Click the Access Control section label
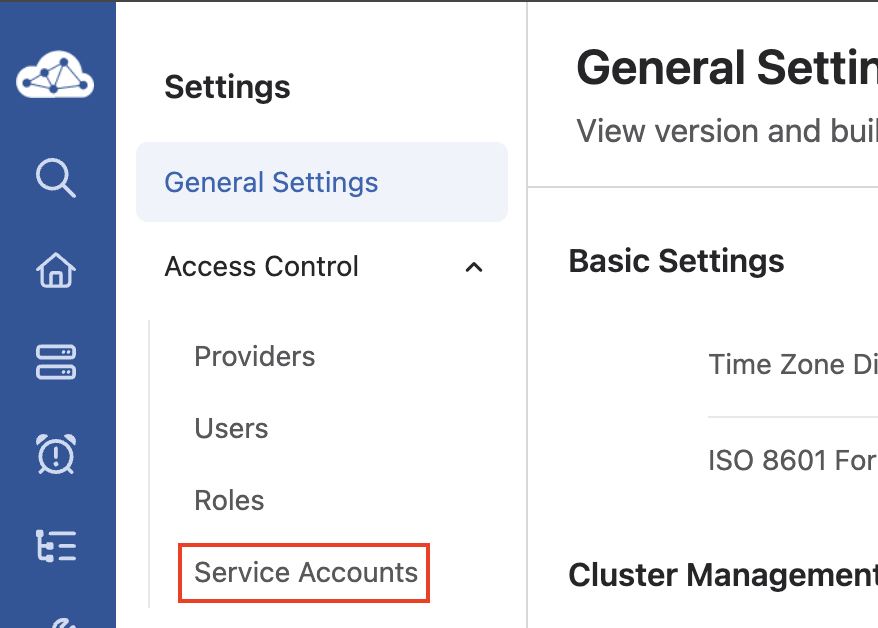The height and width of the screenshot is (628, 878). 261,267
